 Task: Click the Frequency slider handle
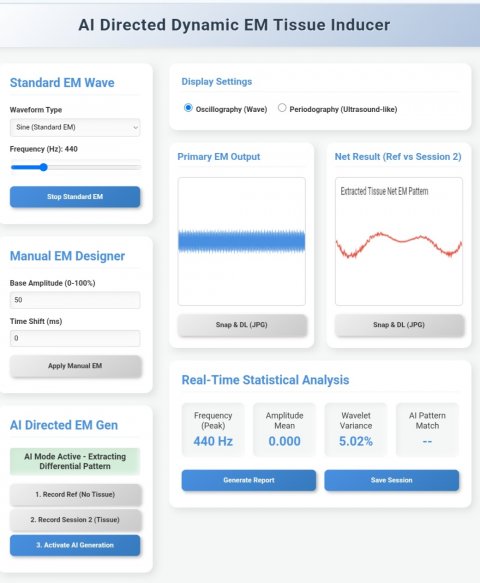tap(44, 167)
